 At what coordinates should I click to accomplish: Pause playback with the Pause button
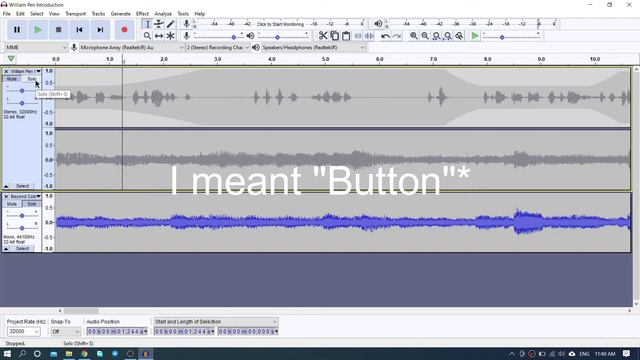17,30
